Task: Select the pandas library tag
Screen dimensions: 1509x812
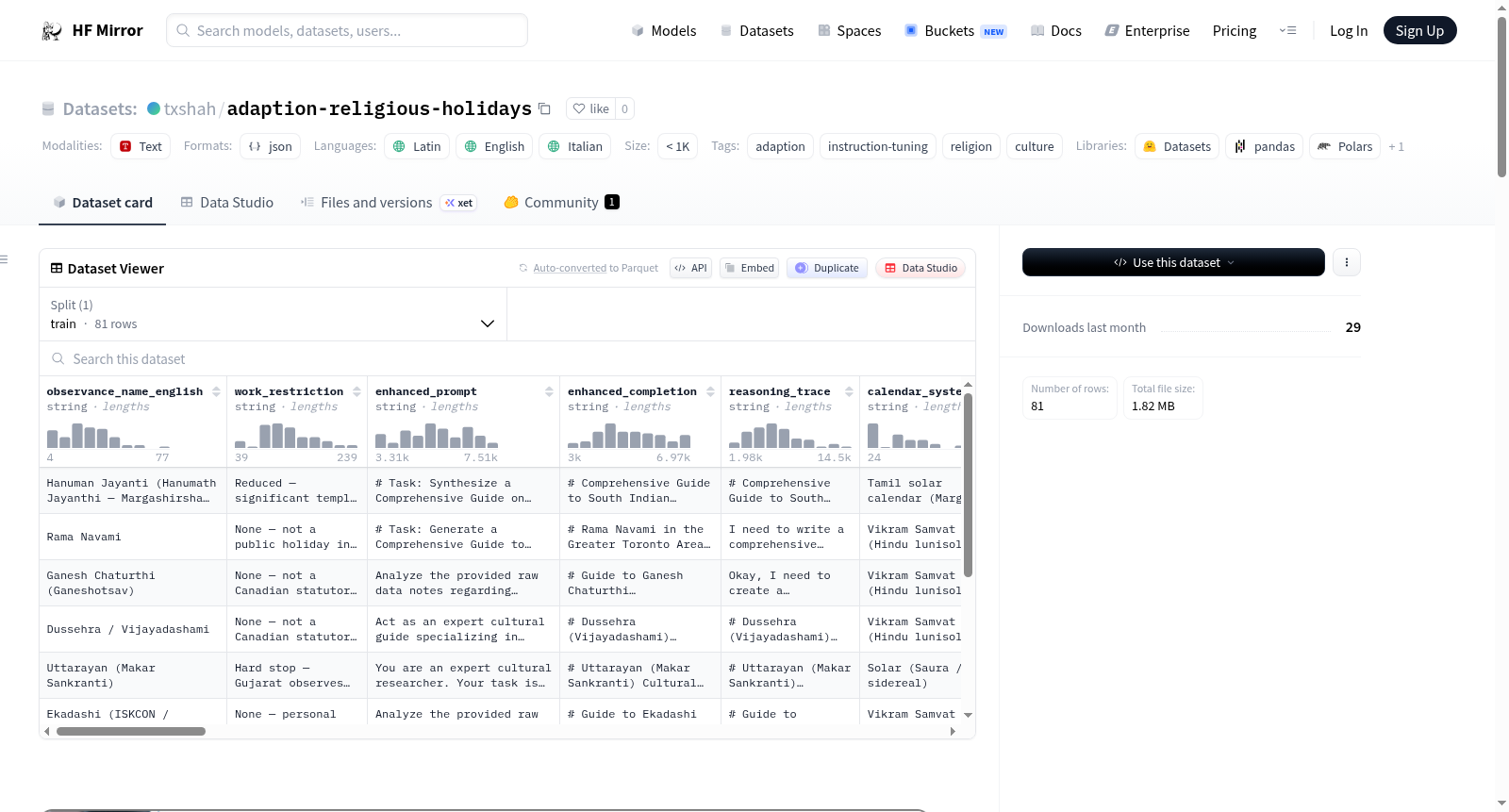Action: click(x=1265, y=146)
